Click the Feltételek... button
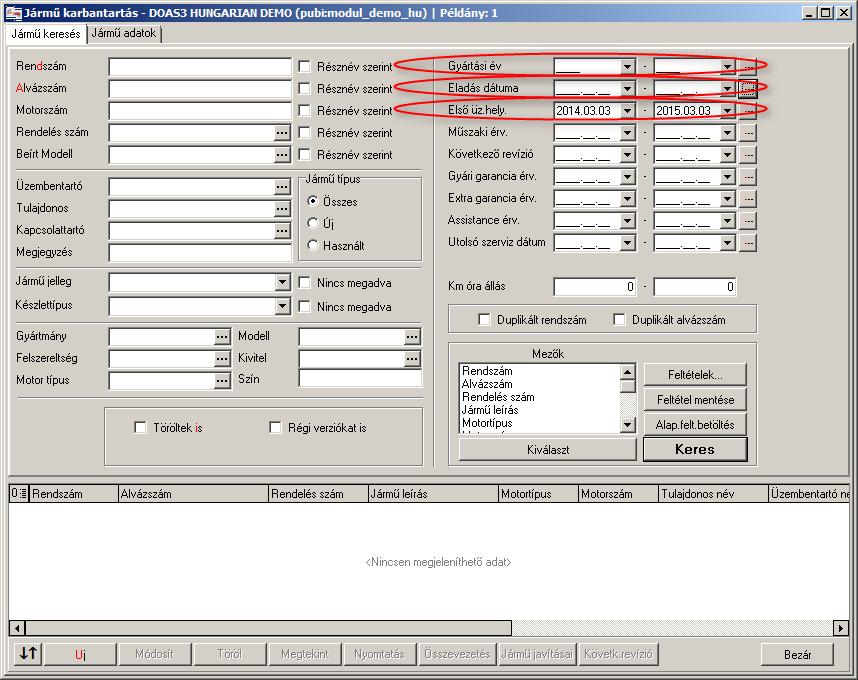Screen dimensions: 858x680 tap(695, 375)
